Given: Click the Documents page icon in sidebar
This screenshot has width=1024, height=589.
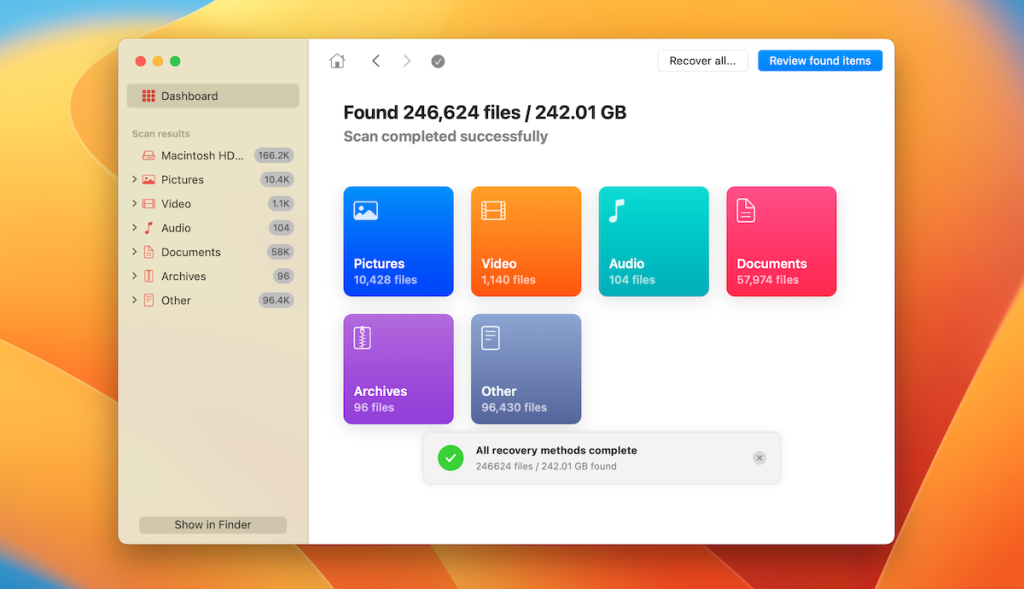Looking at the screenshot, I should coord(149,252).
